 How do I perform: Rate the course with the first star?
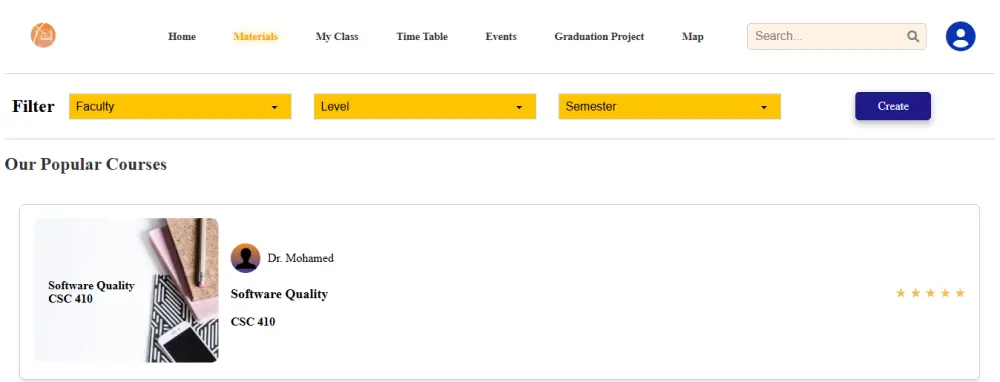click(x=901, y=293)
